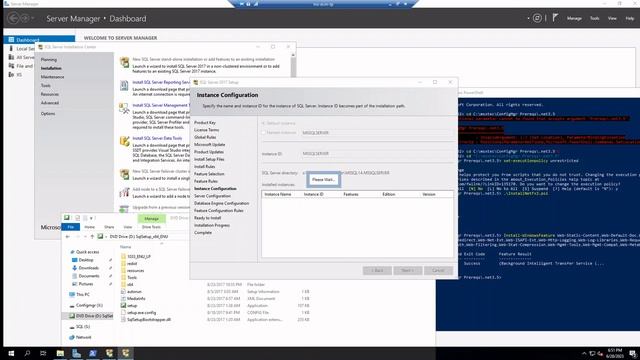Select the setup.exe.config file

pos(138,313)
